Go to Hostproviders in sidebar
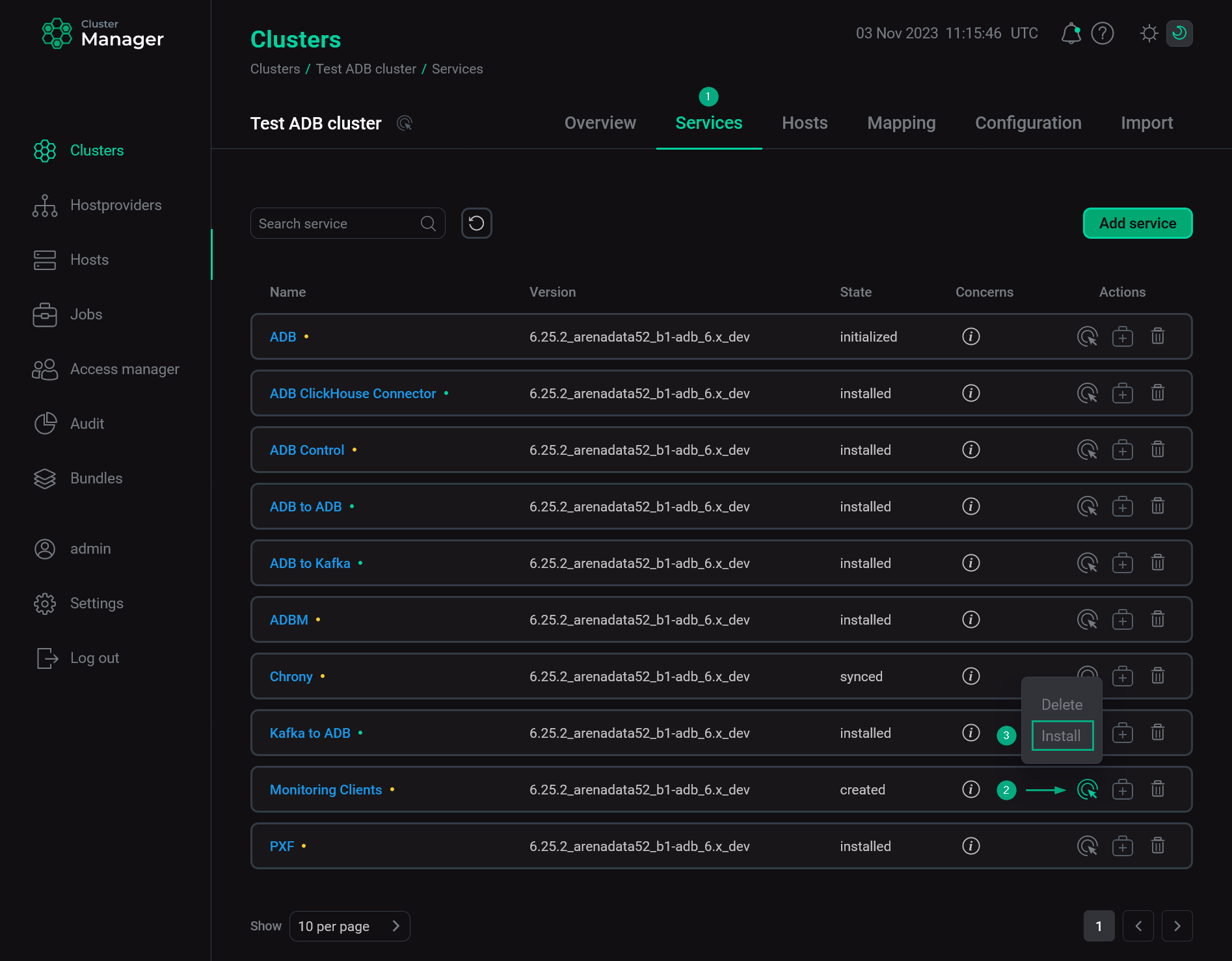The width and height of the screenshot is (1232, 961). coord(98,205)
